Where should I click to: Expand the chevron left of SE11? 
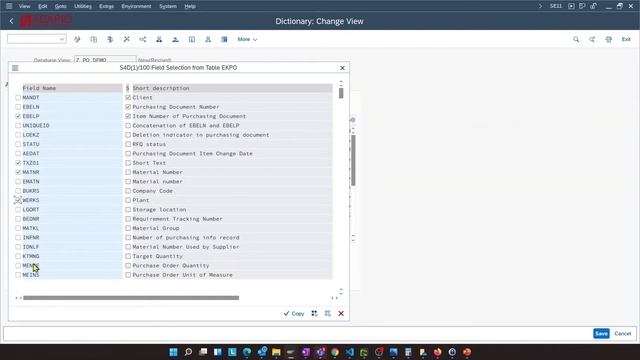point(540,6)
